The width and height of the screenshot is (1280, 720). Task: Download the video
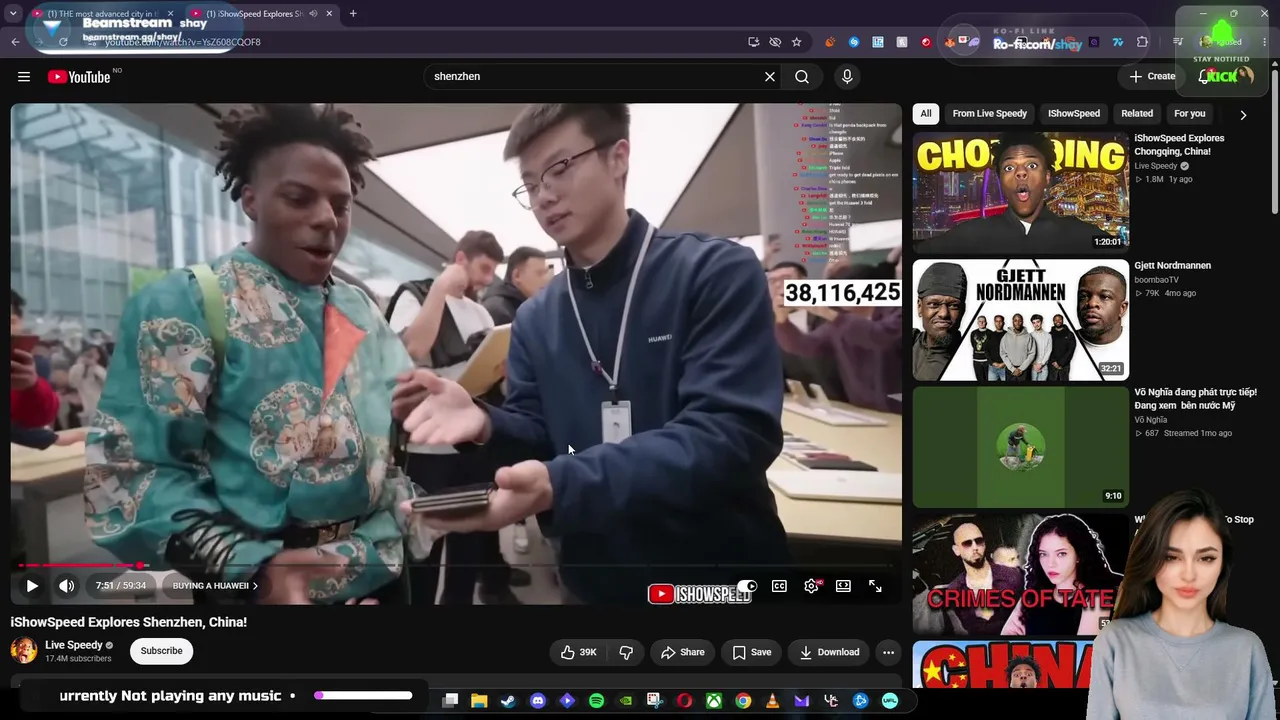click(x=829, y=652)
